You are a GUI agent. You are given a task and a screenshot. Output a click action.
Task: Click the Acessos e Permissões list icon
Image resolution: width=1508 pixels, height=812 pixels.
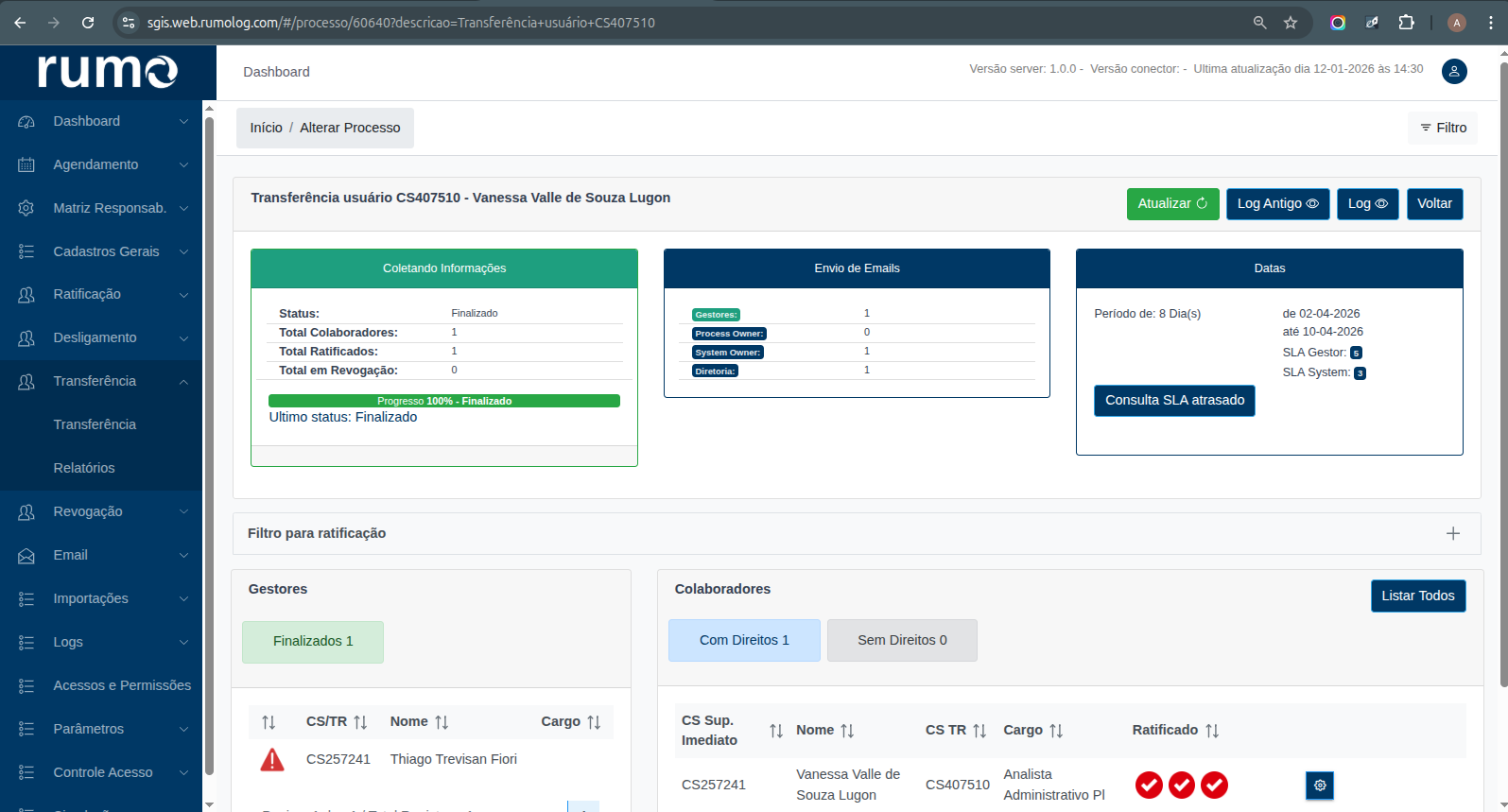pyautogui.click(x=26, y=686)
